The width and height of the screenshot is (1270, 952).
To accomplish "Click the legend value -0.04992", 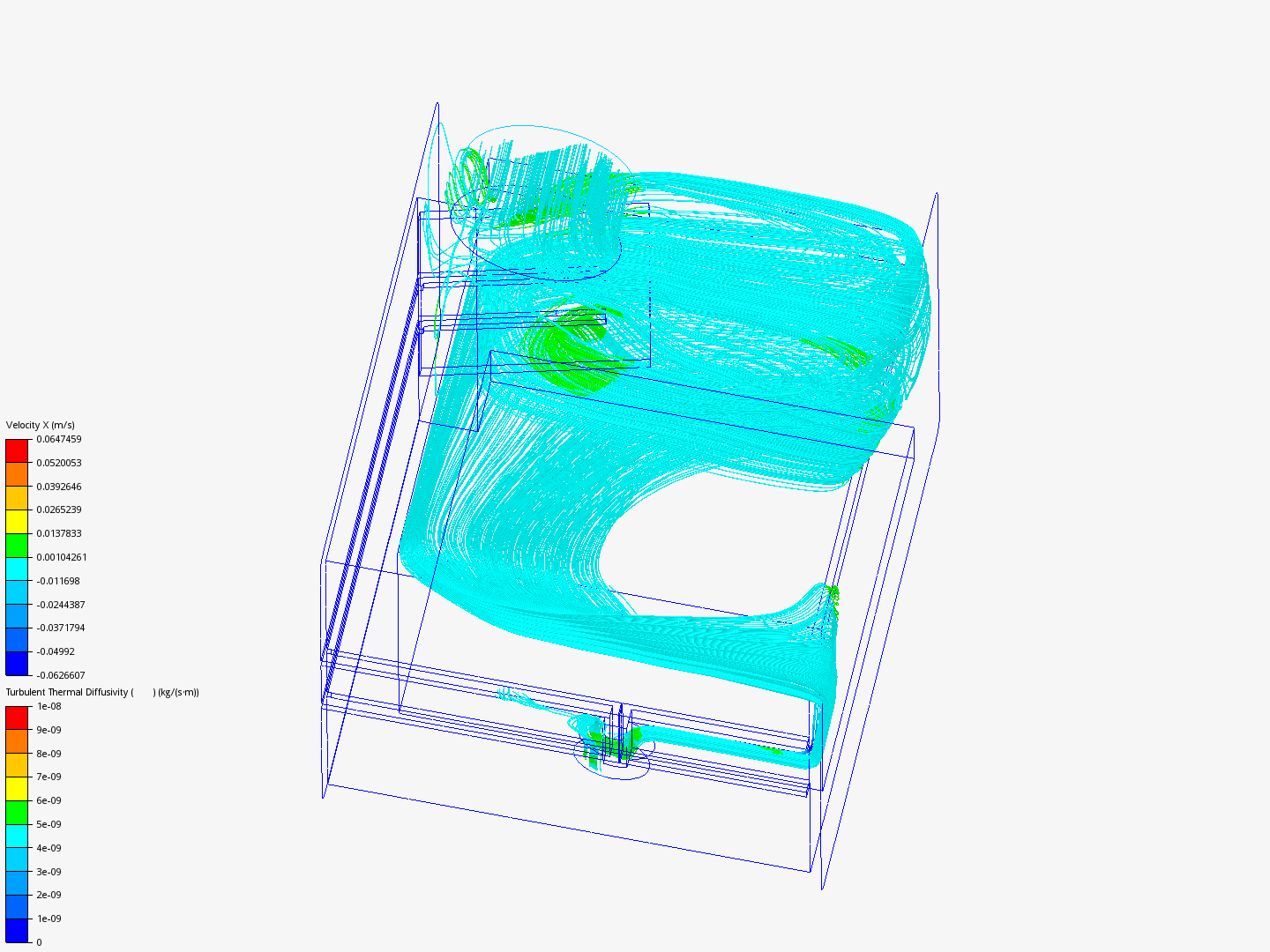I will (56, 651).
